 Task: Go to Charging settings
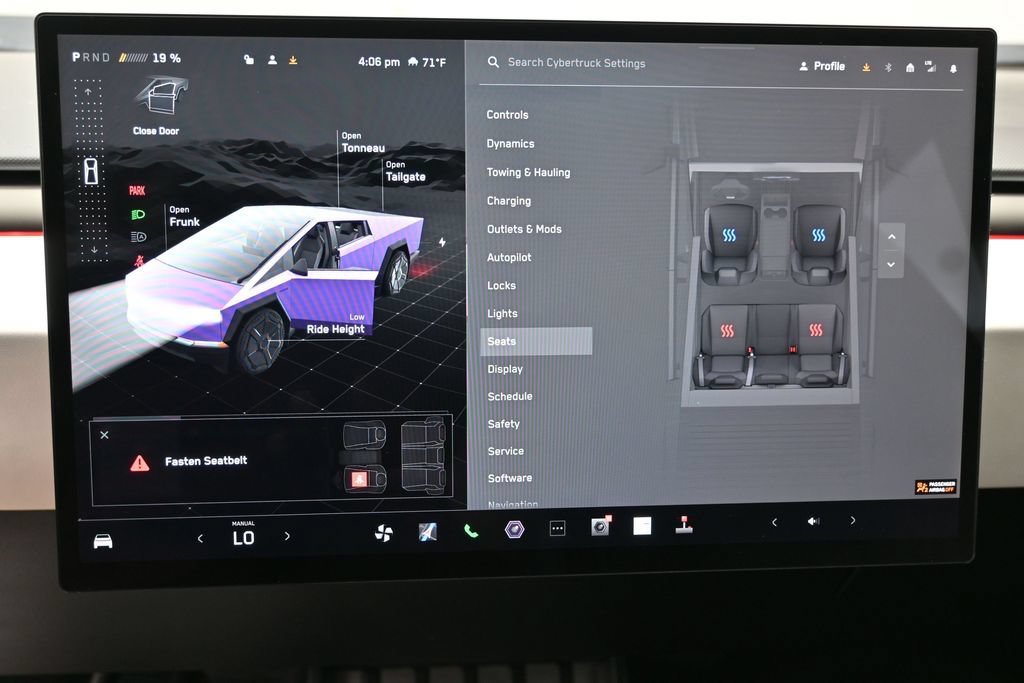(x=509, y=201)
